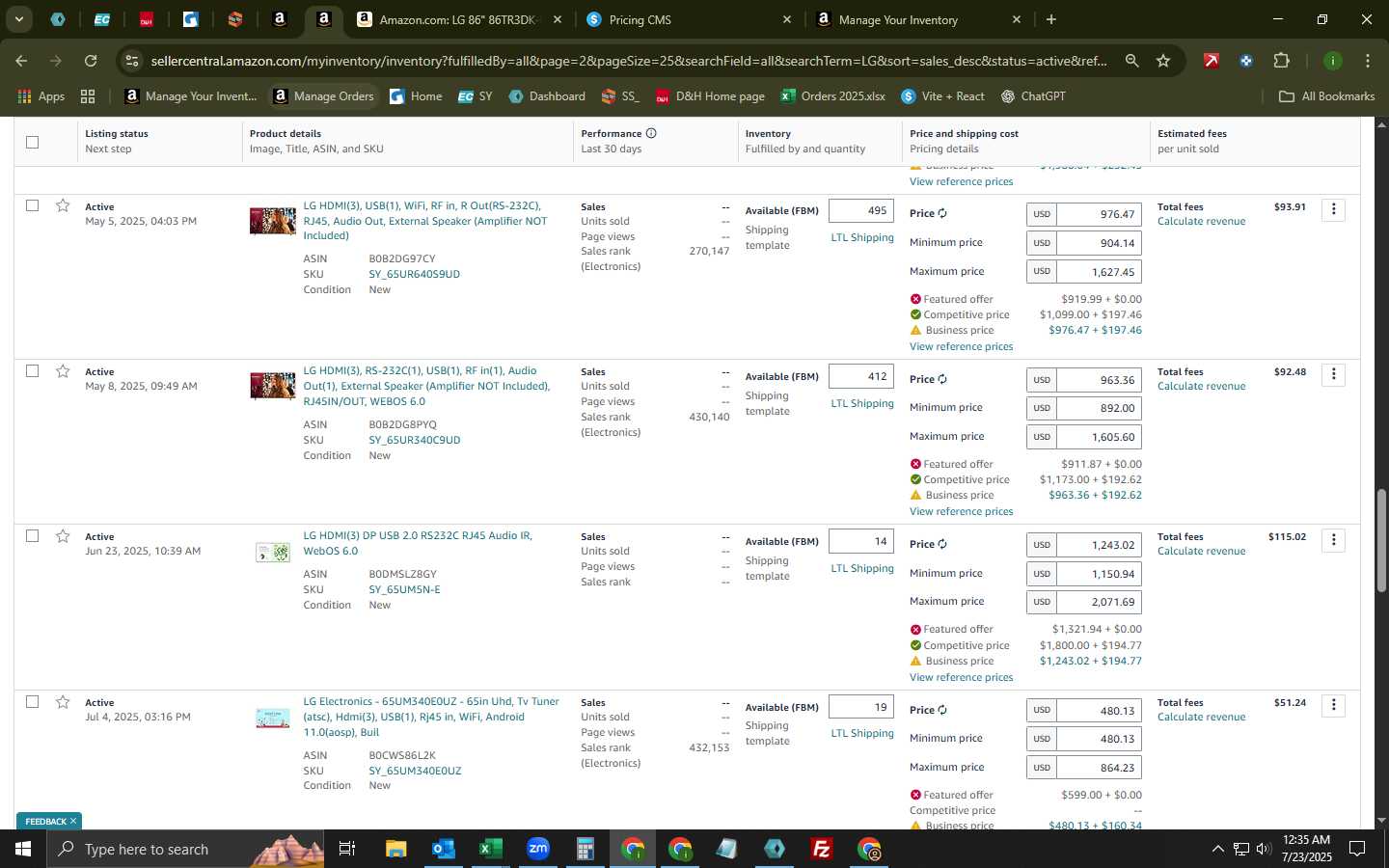Open the ChatGPT bookmark
1389x868 pixels.
[x=1033, y=96]
